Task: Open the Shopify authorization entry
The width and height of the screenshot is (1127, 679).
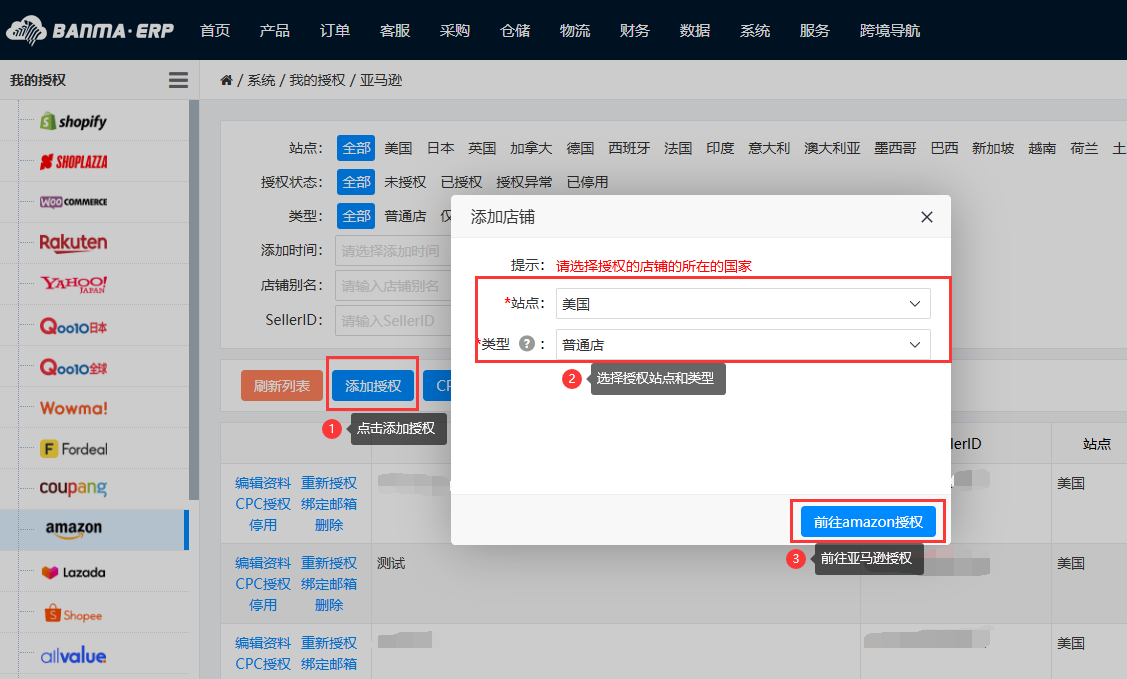Action: (x=74, y=121)
